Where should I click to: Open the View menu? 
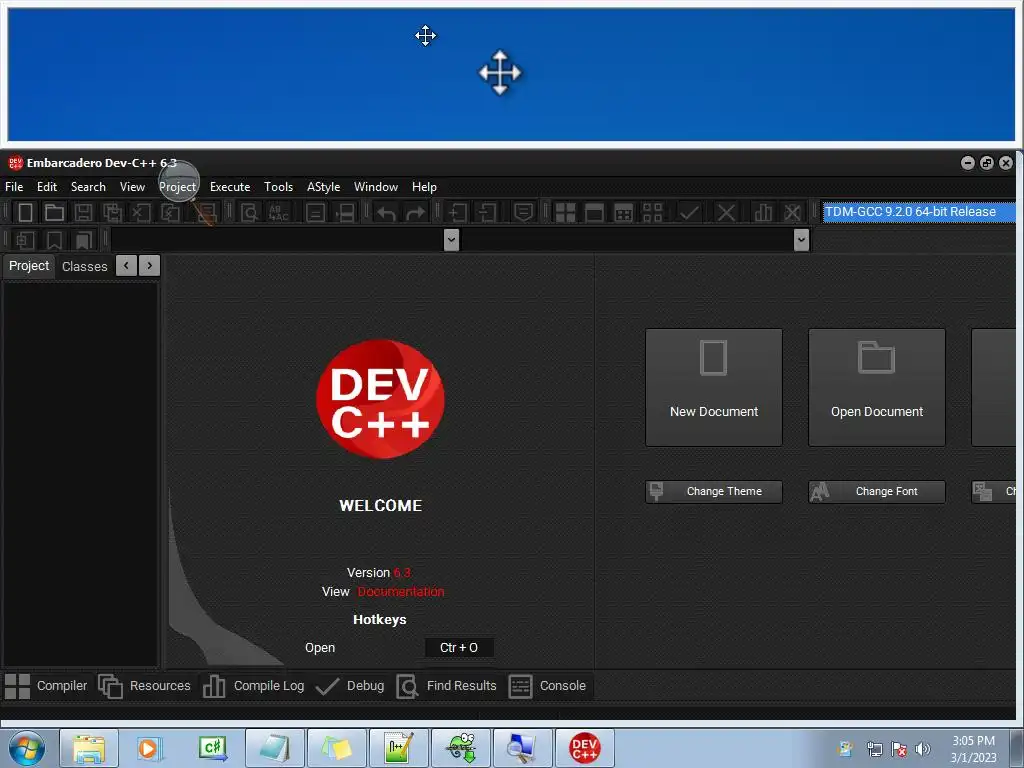133,187
